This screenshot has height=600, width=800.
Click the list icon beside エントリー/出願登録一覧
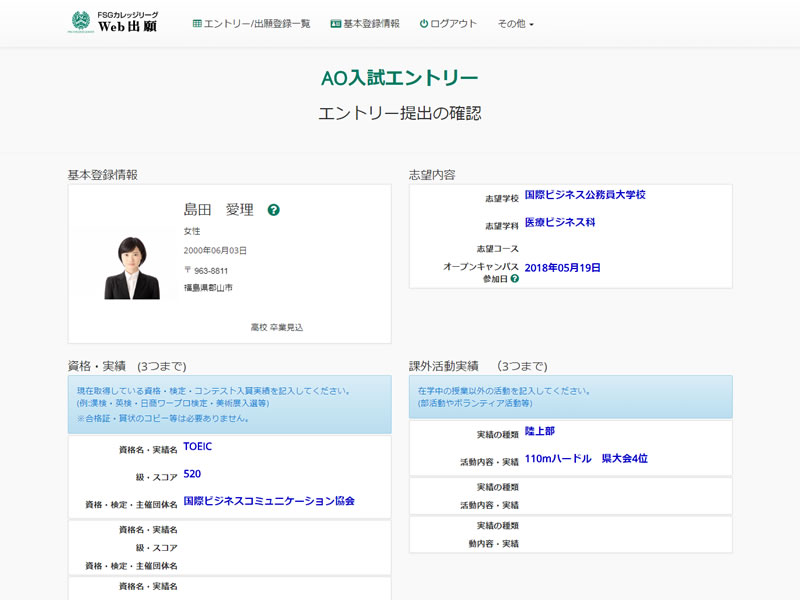click(197, 23)
